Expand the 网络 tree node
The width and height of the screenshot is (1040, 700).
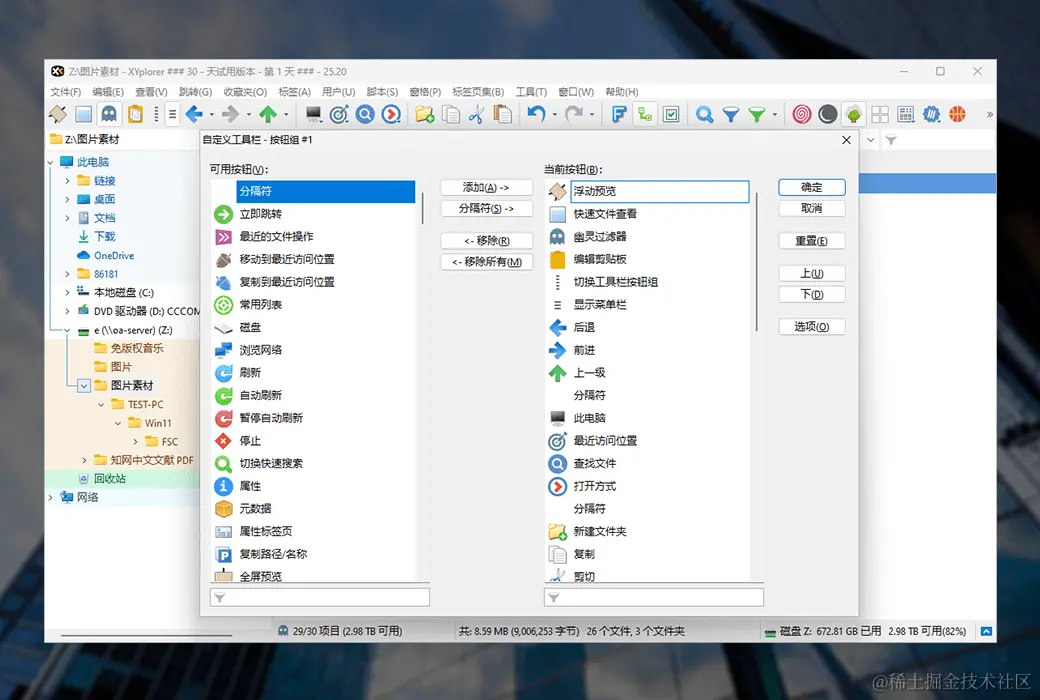tap(50, 497)
